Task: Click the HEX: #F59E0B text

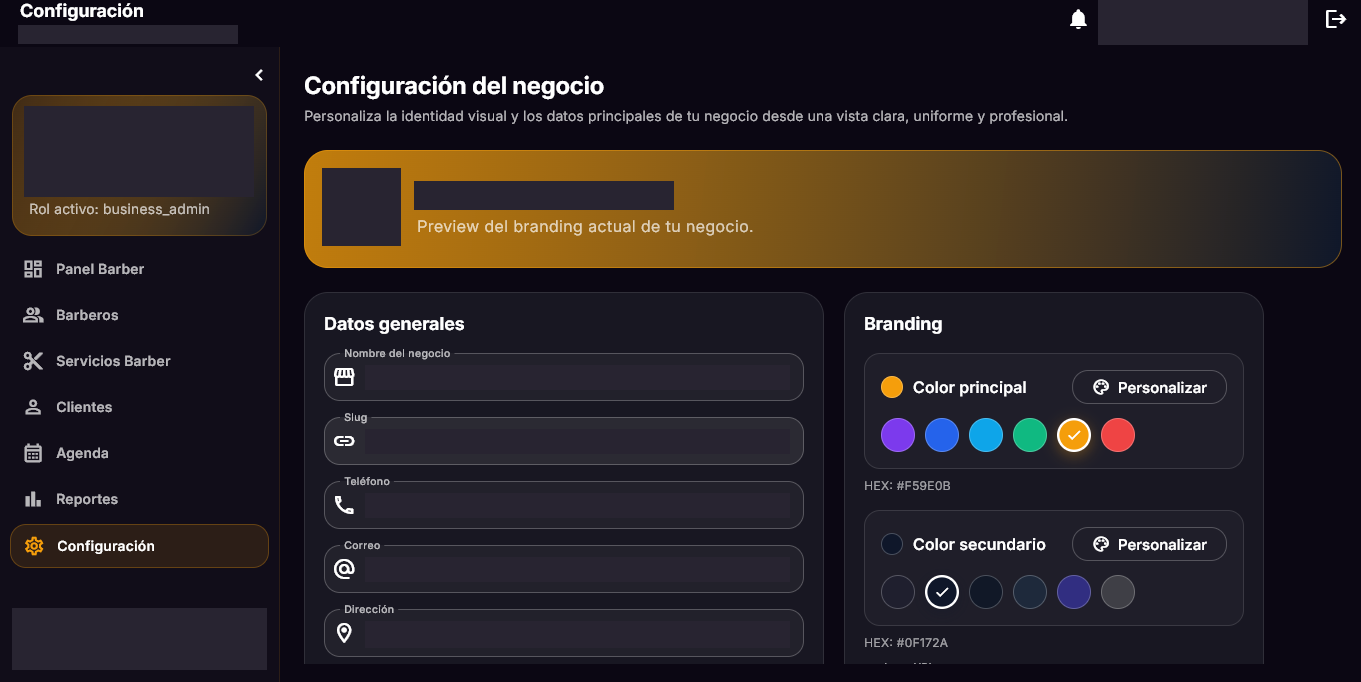Action: point(907,486)
